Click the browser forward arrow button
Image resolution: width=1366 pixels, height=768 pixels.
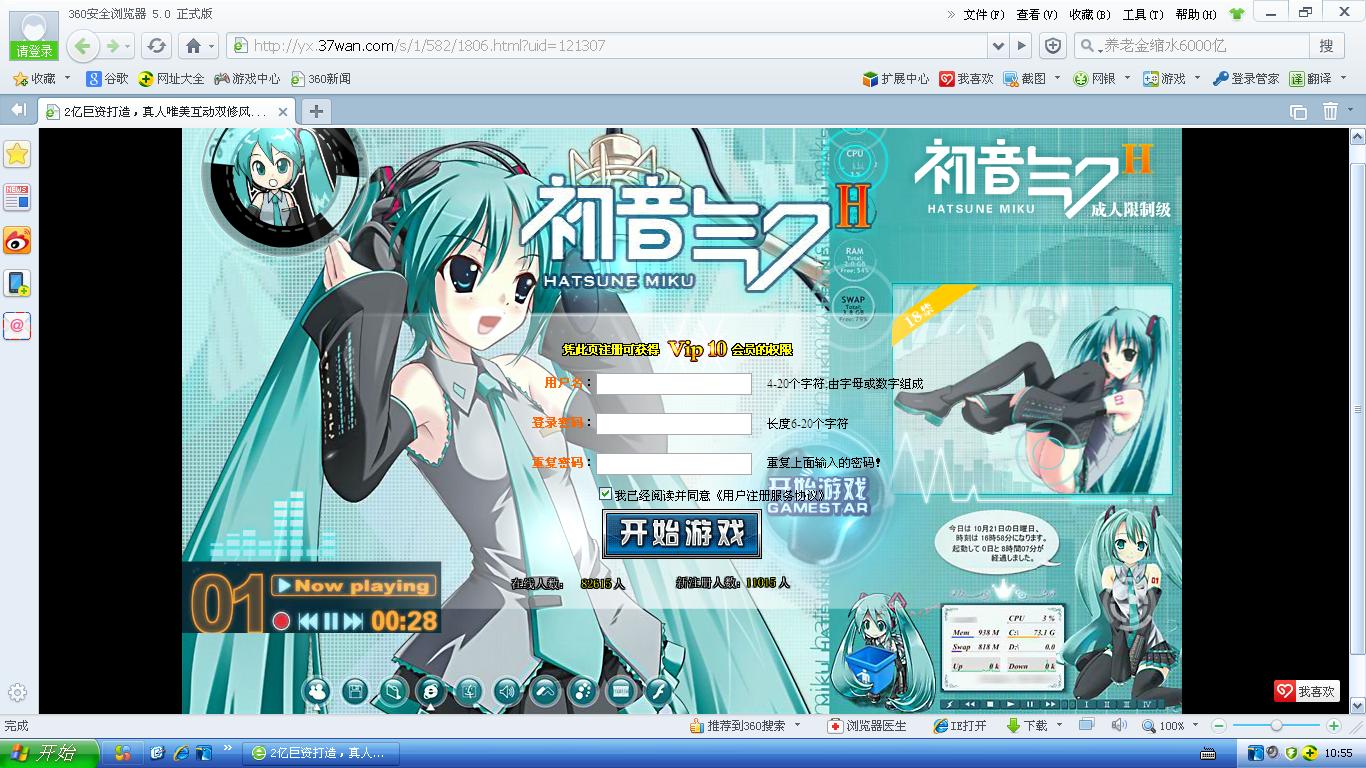click(x=113, y=46)
